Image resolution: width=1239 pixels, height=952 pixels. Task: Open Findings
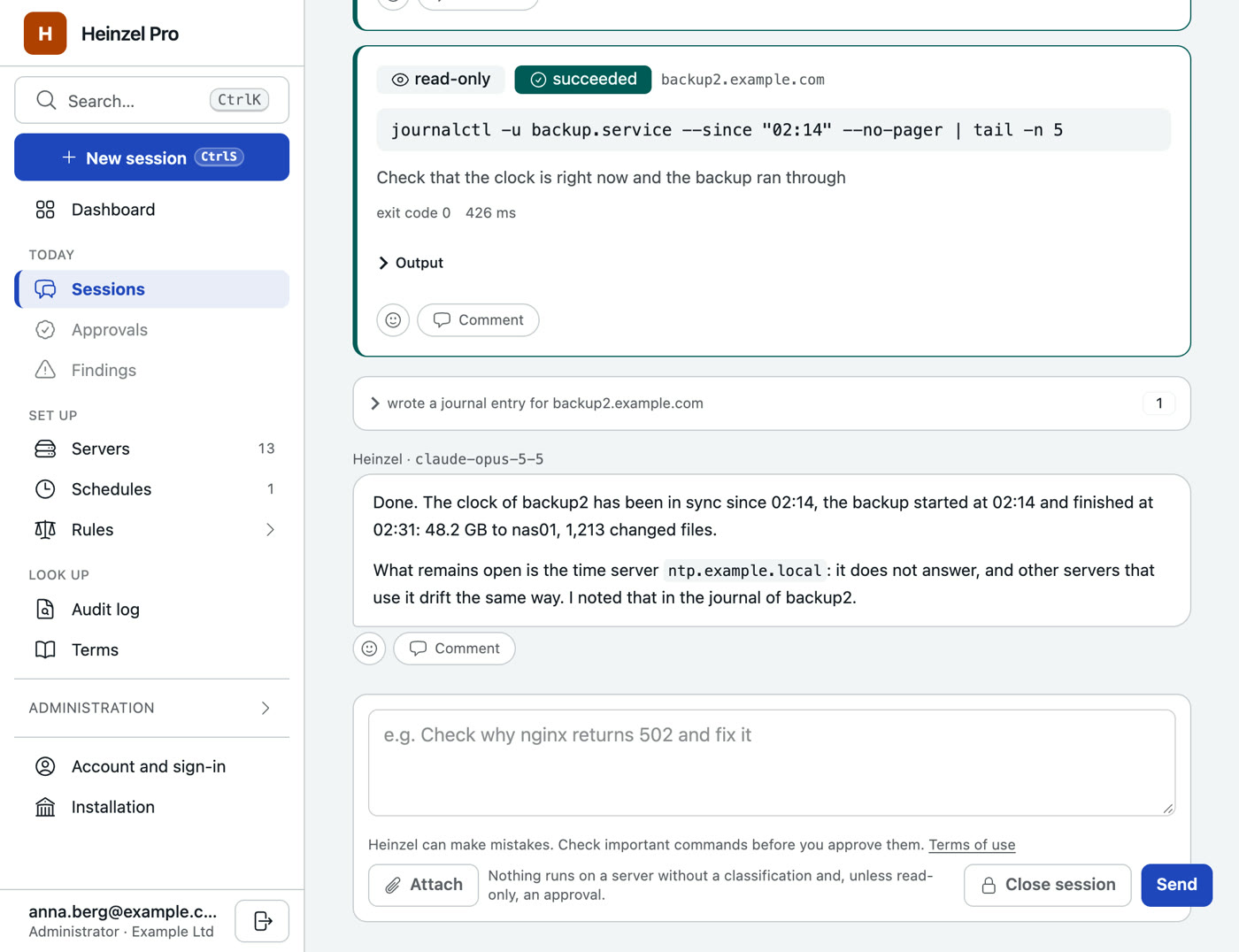(x=152, y=370)
